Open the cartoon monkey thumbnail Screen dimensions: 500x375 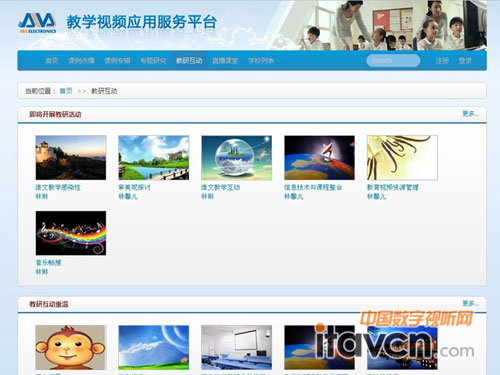pos(71,347)
